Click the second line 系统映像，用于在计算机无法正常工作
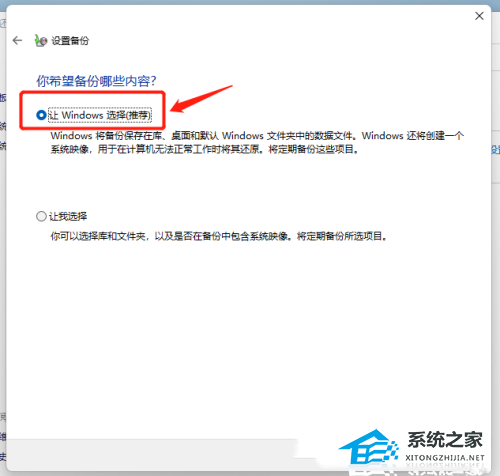 tap(204, 149)
